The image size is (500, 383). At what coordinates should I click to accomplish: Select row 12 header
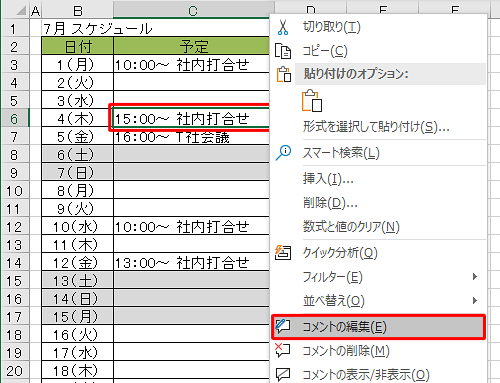14,227
